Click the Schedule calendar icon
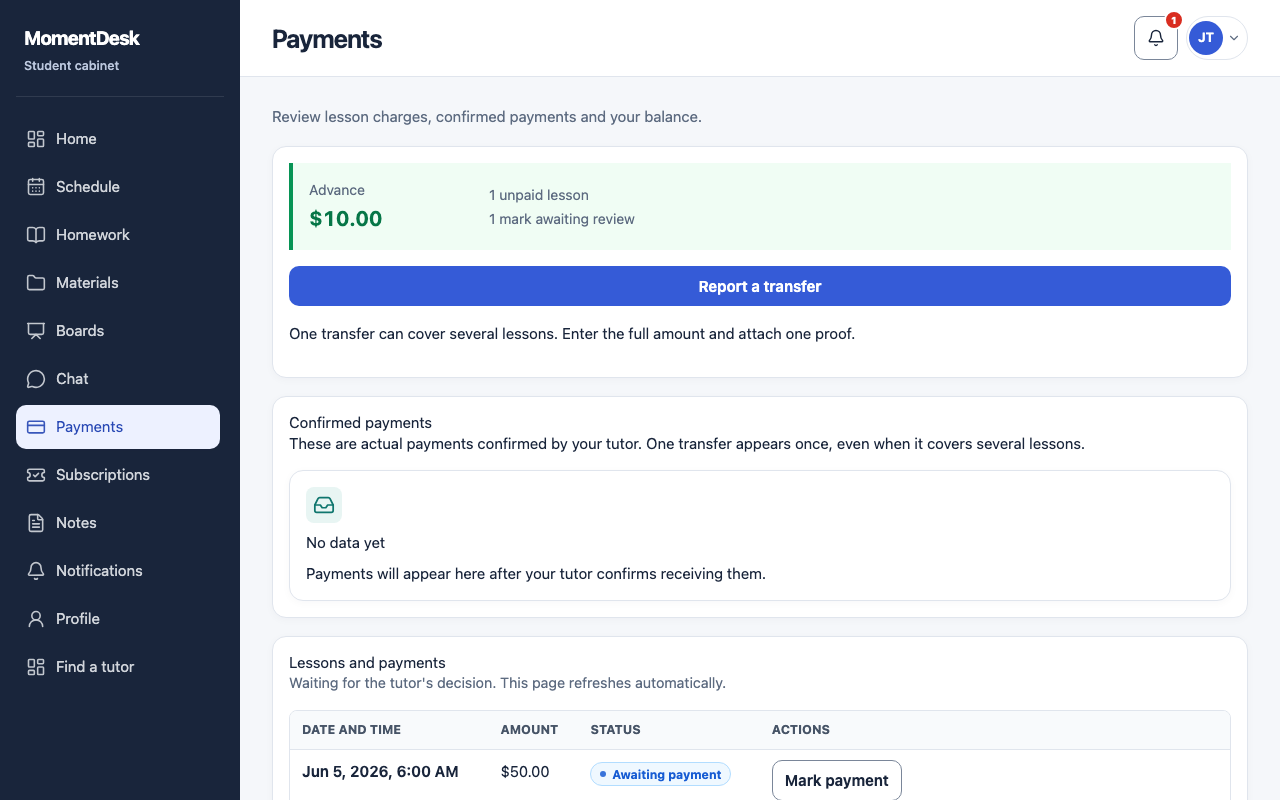 click(x=36, y=187)
